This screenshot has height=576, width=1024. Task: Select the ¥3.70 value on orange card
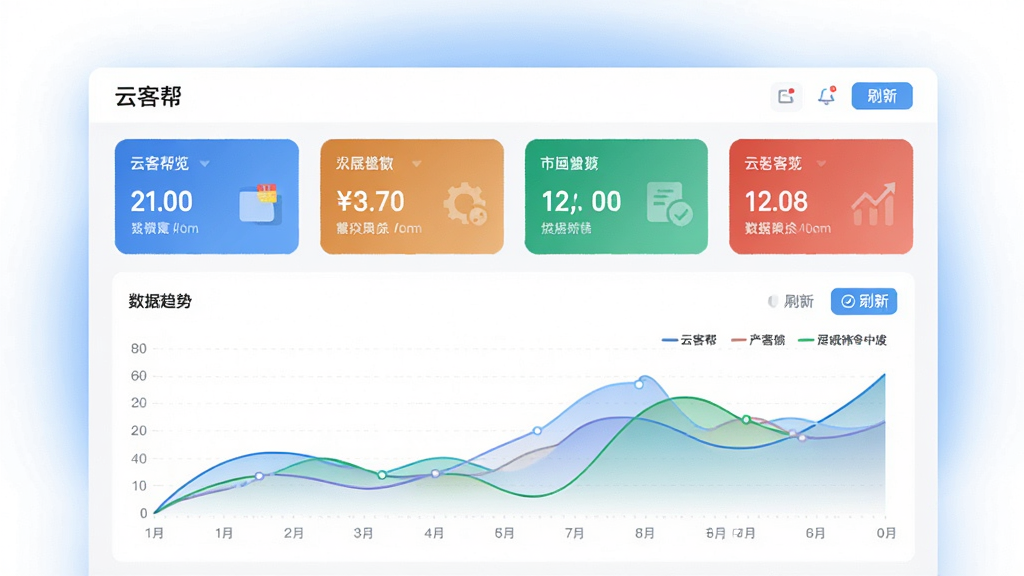[x=370, y=201]
